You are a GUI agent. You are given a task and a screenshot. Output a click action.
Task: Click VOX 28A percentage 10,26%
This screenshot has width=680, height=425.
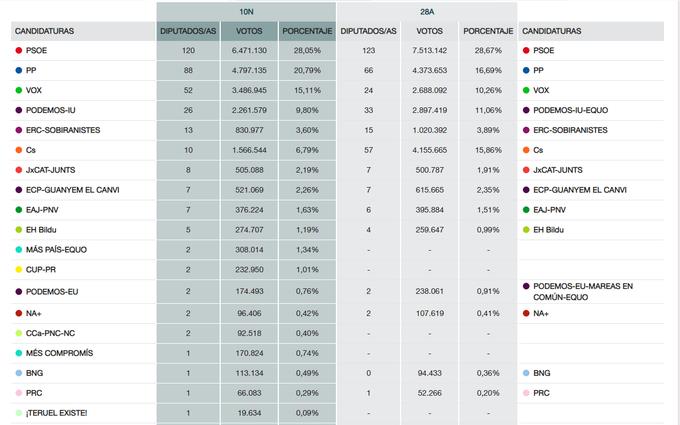[x=488, y=90]
